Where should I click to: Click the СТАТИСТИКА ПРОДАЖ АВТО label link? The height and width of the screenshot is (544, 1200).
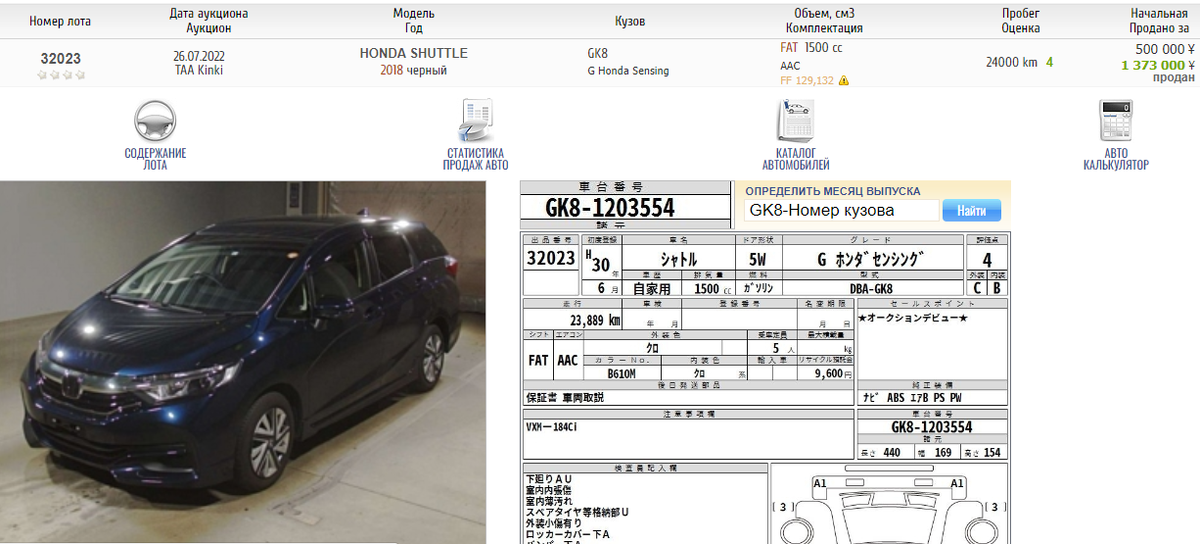coord(475,159)
